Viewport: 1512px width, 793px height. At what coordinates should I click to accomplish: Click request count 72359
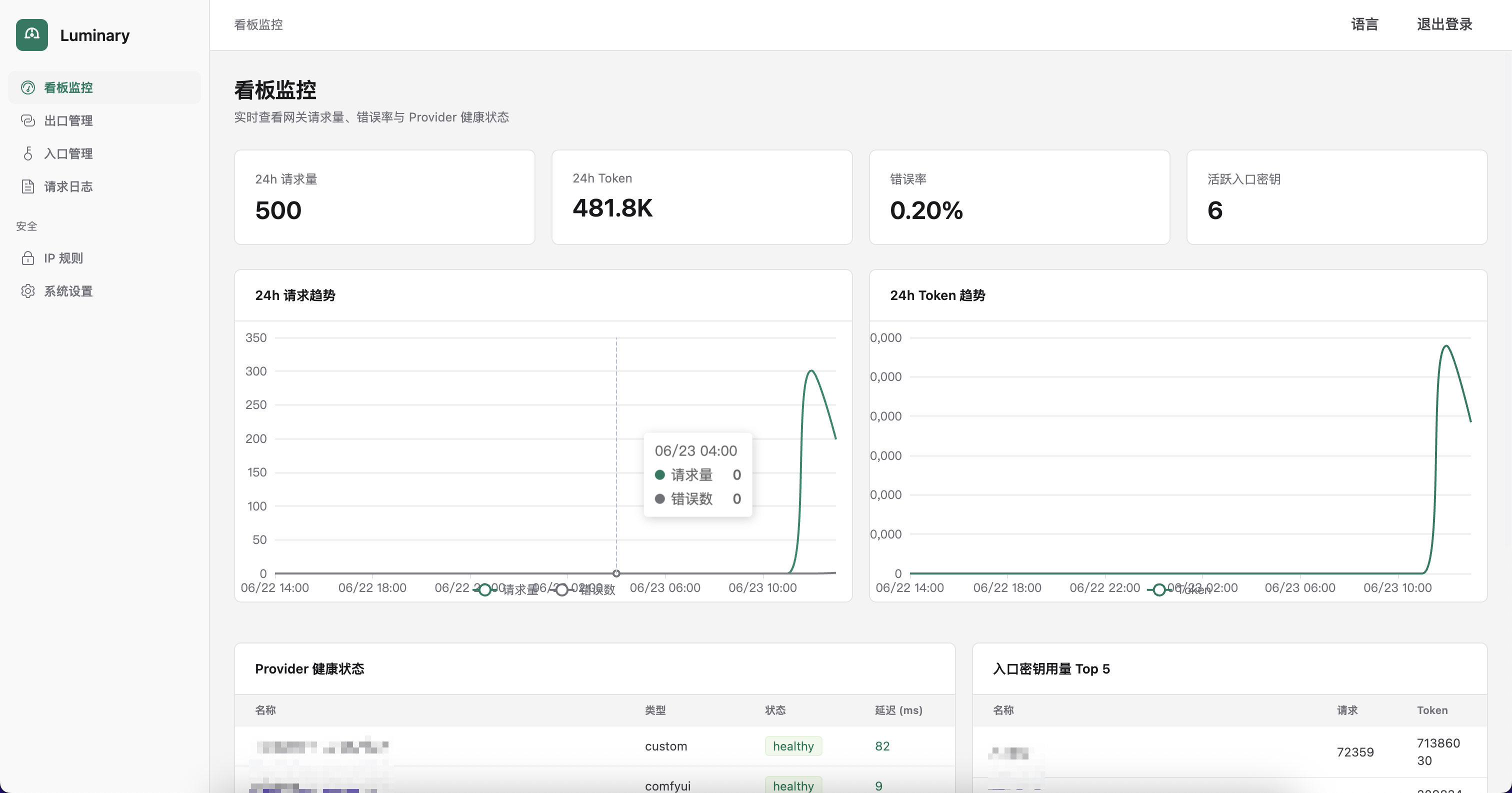pyautogui.click(x=1354, y=752)
